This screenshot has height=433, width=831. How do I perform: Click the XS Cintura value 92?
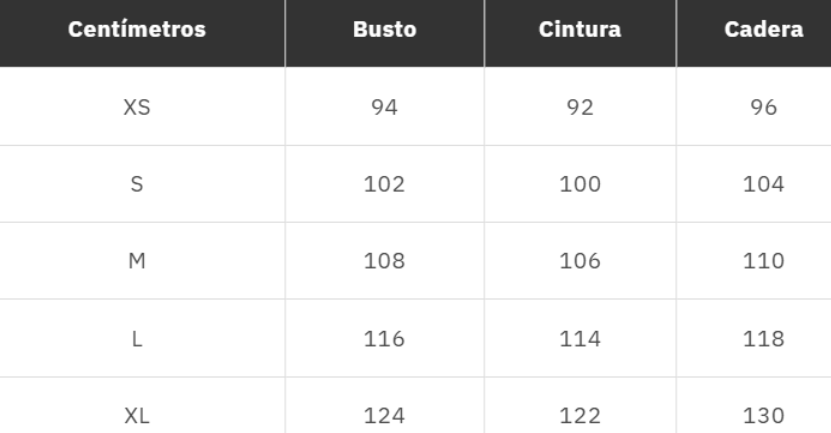click(580, 107)
